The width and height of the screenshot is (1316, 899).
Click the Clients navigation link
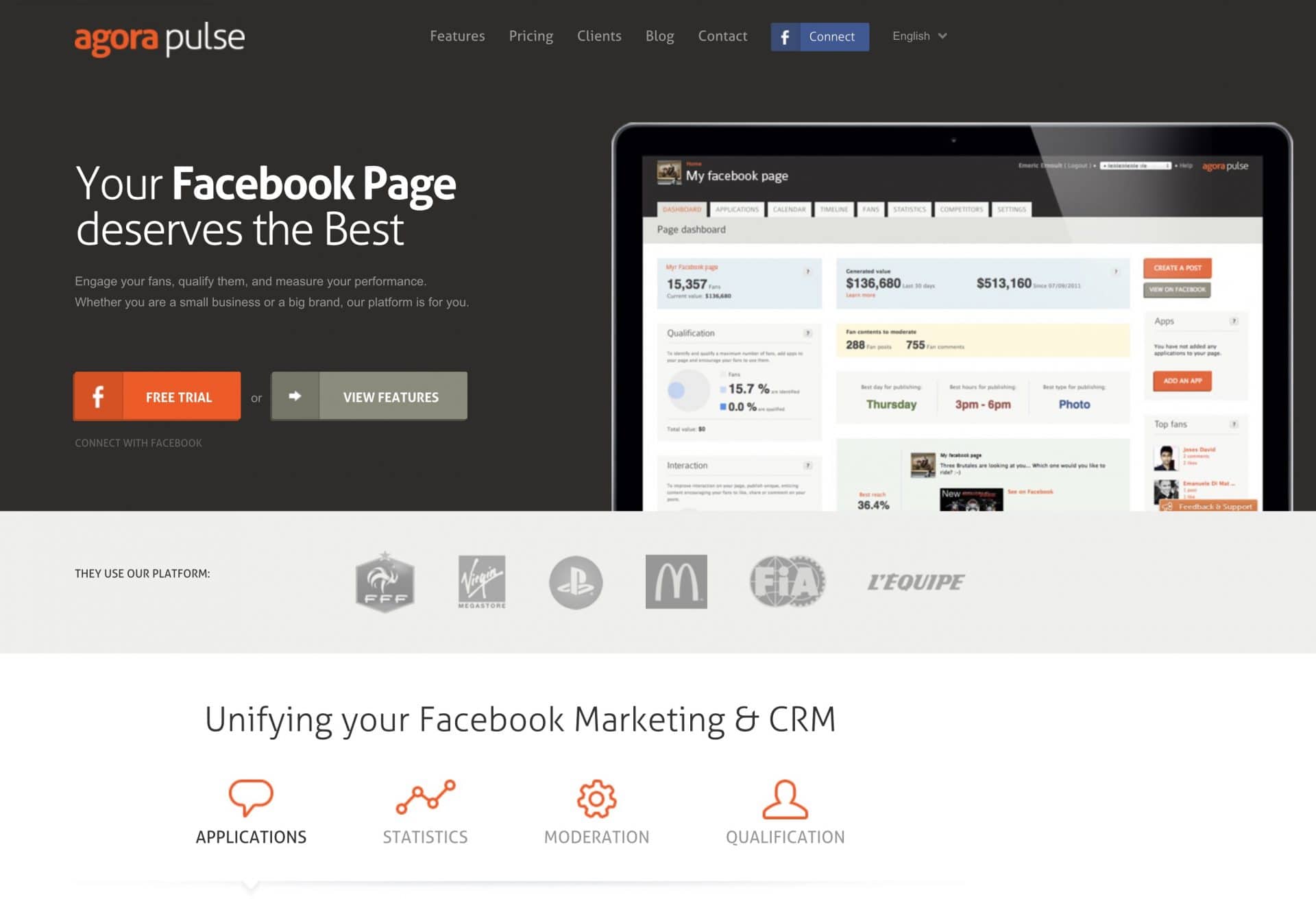599,36
